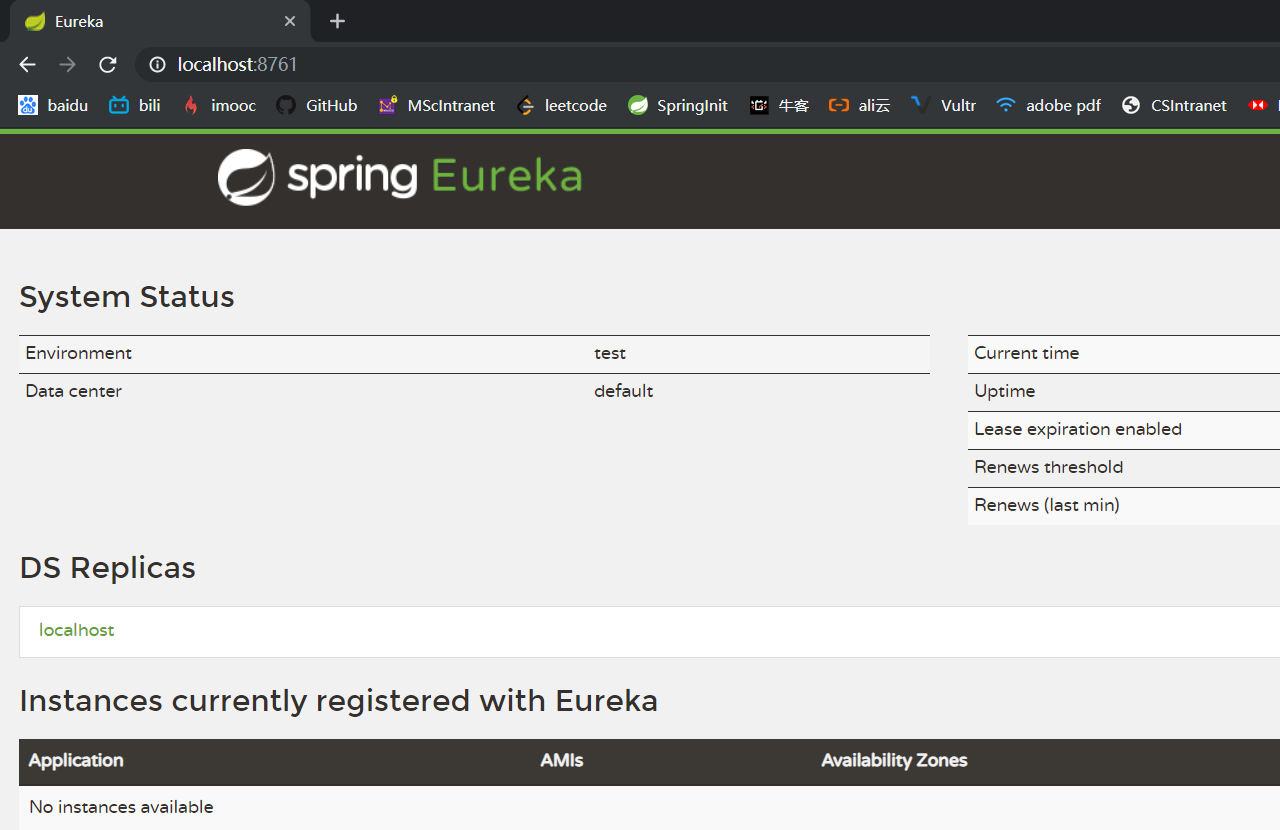Select the 'No instances available' row text
The image size is (1280, 830).
[x=121, y=807]
